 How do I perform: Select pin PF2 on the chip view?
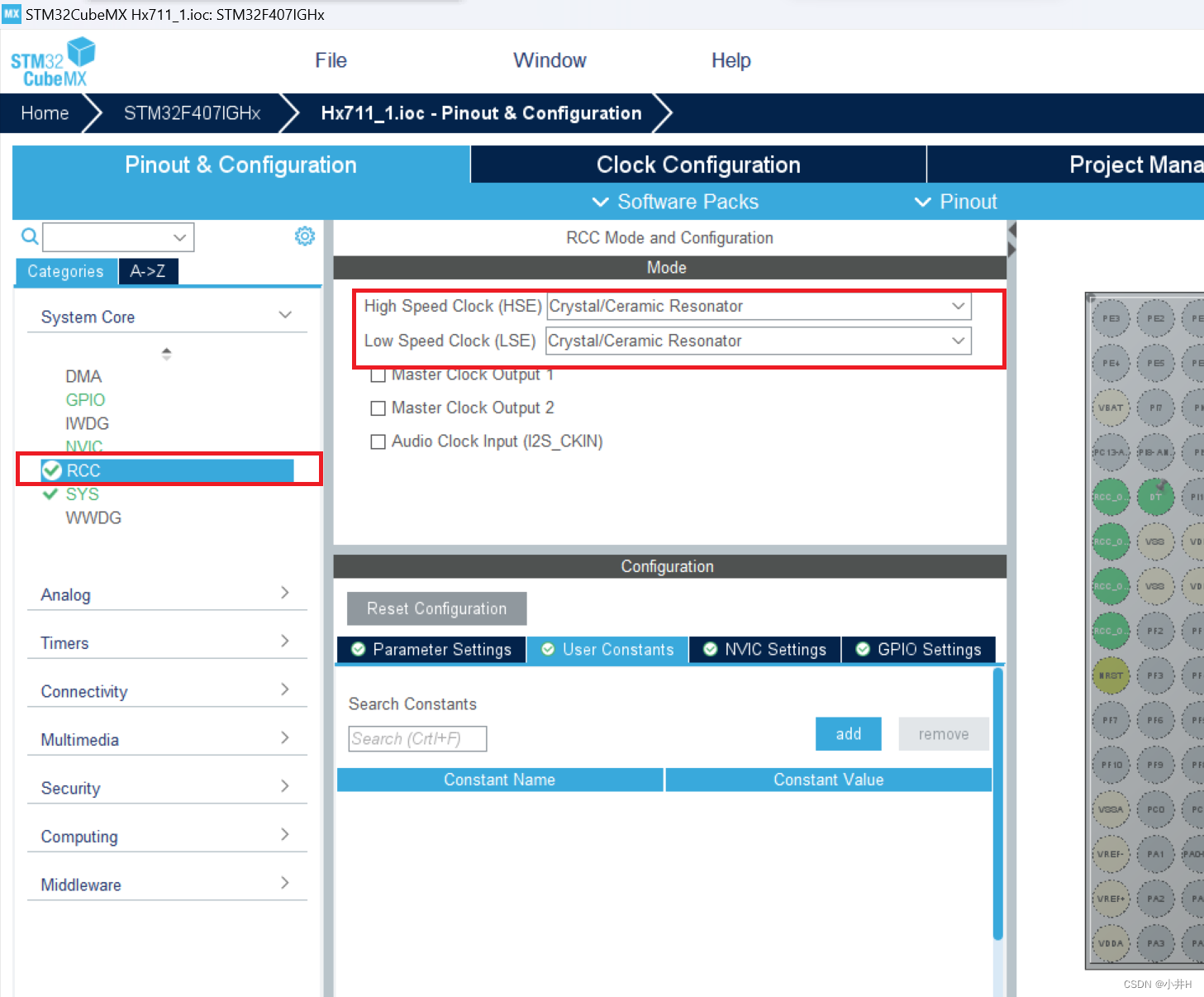tap(1155, 631)
